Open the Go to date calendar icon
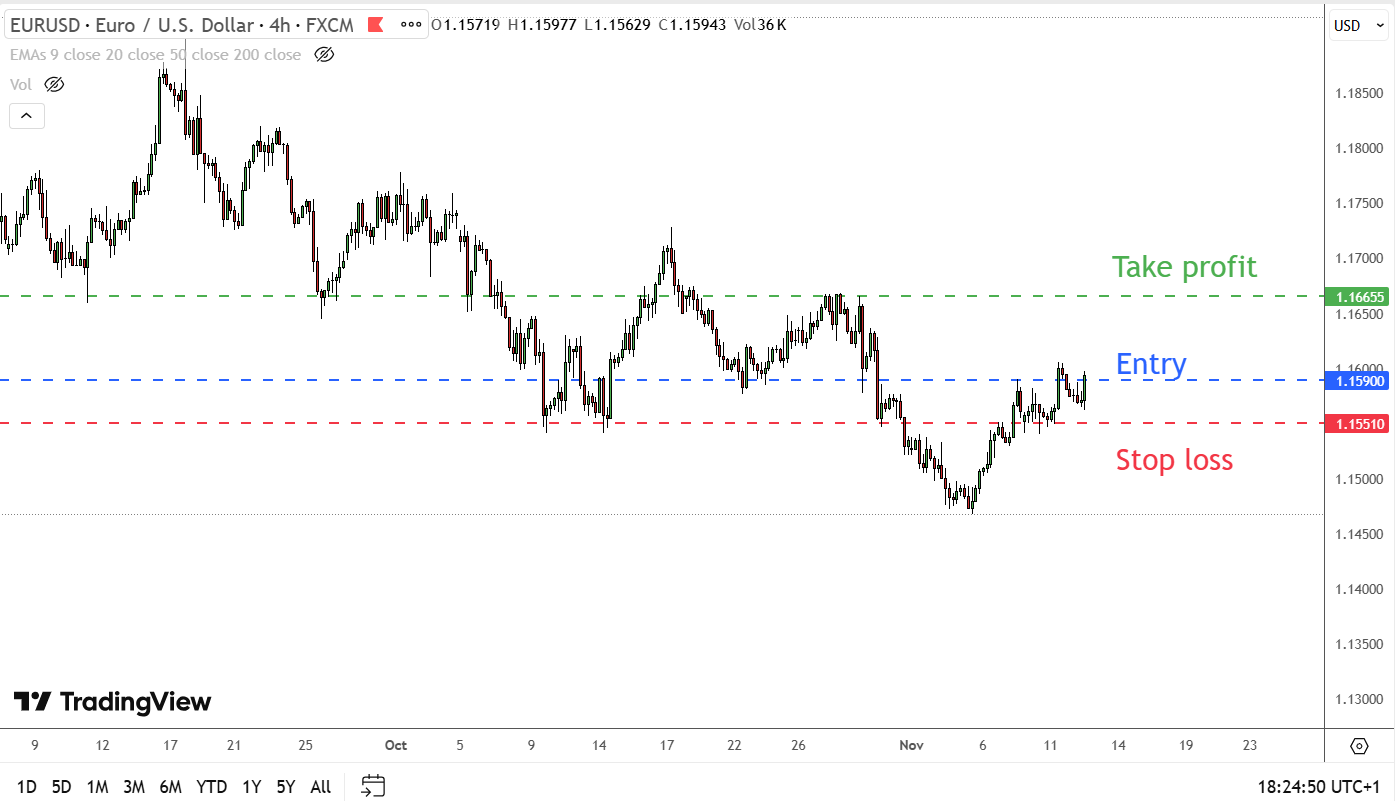The image size is (1395, 801). 372,787
